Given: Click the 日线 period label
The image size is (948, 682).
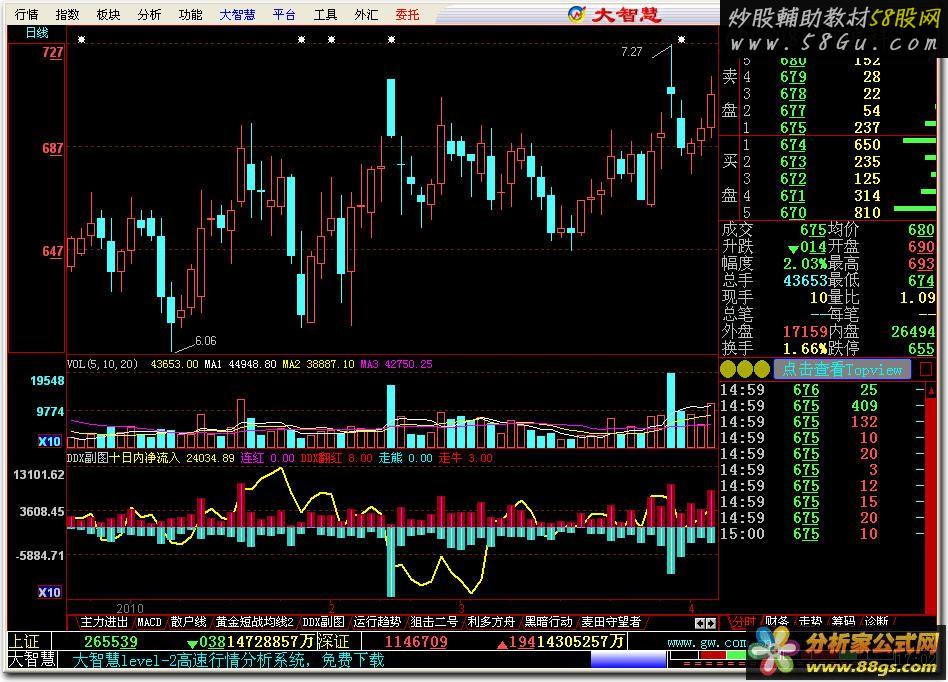Looking at the screenshot, I should [36, 33].
